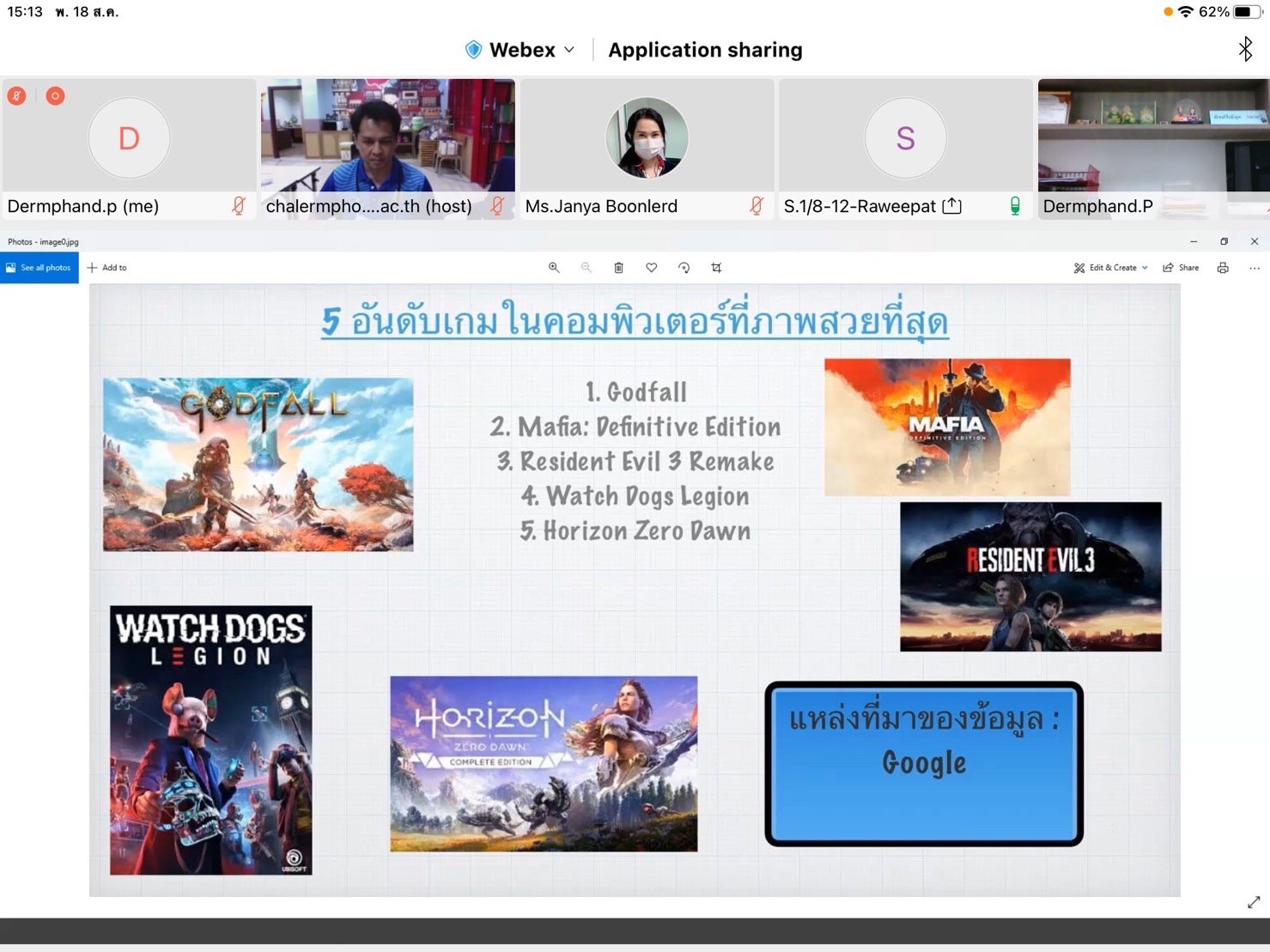
Task: Tap the Bluetooth audio icon
Action: click(x=1245, y=49)
